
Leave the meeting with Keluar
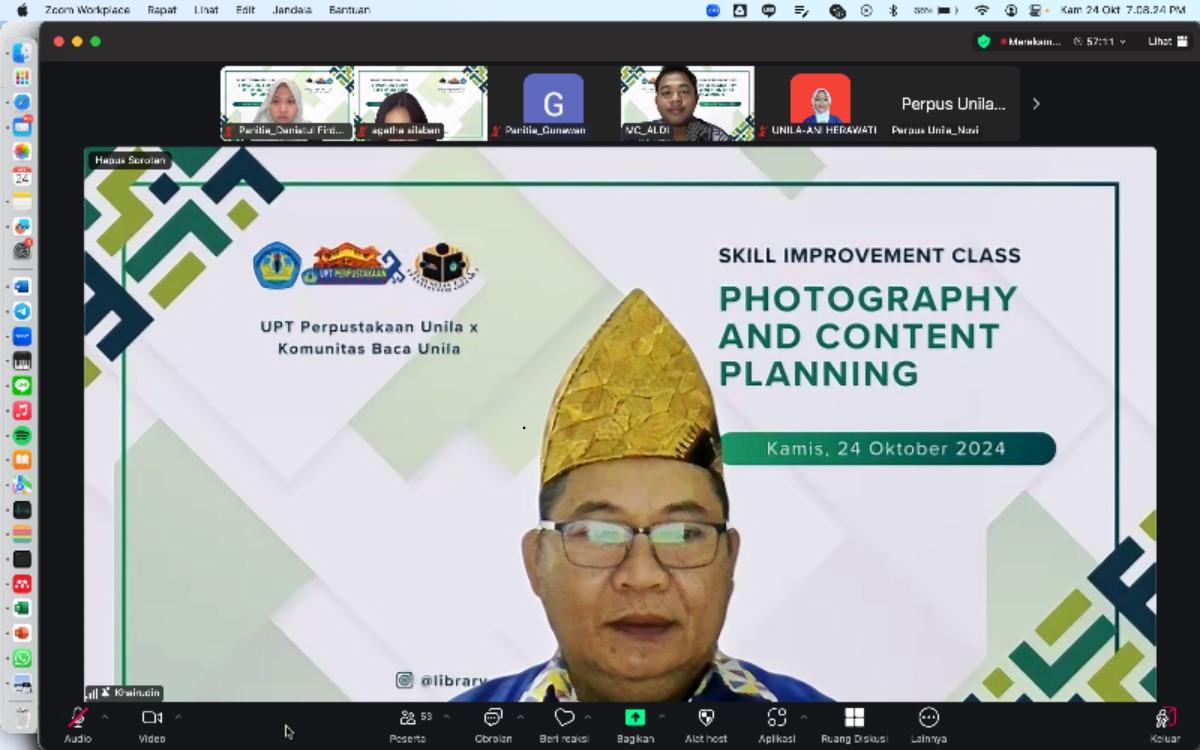(1164, 722)
